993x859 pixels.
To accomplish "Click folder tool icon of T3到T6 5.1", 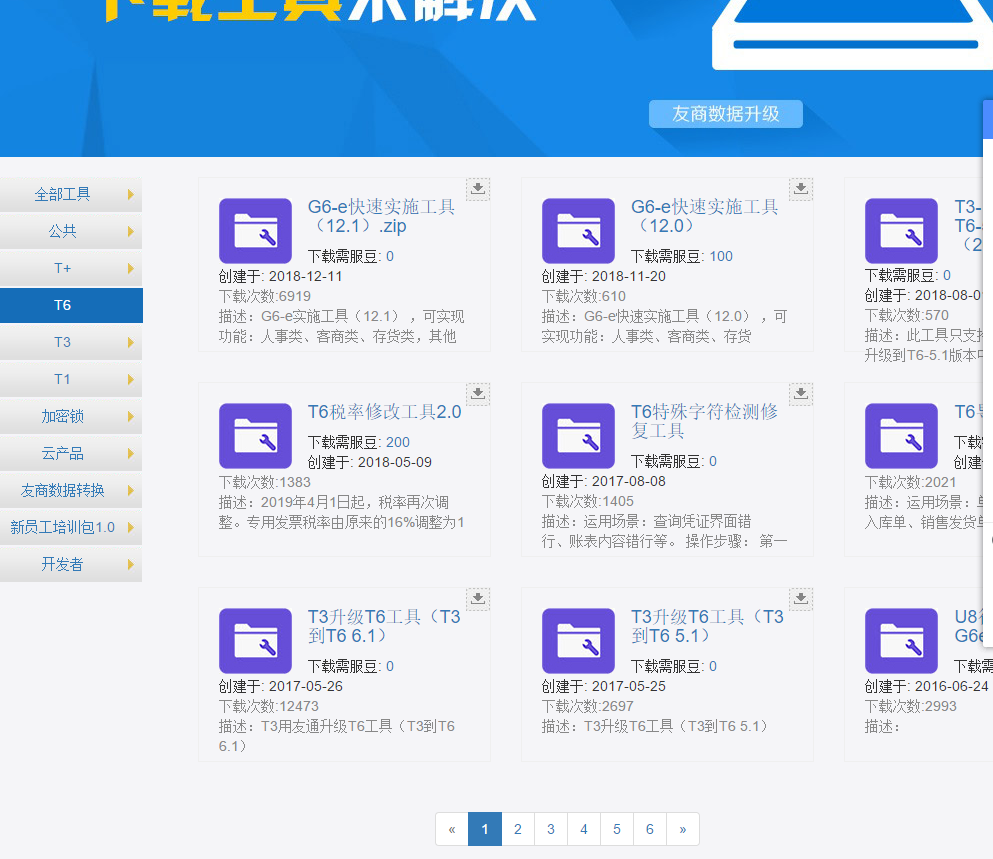I will point(578,641).
